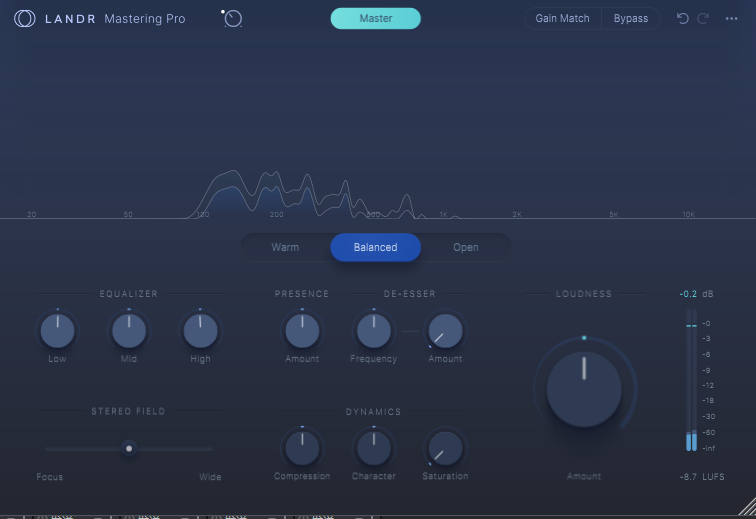Click the PRESENCE section heading
This screenshot has width=756, height=519.
302,294
